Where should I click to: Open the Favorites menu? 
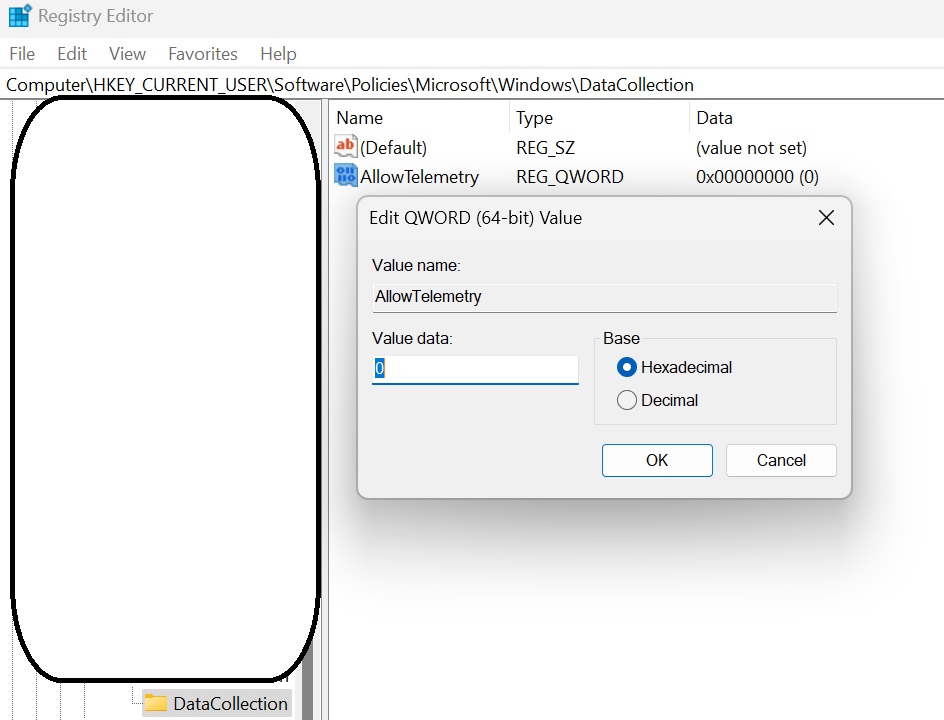coord(203,54)
